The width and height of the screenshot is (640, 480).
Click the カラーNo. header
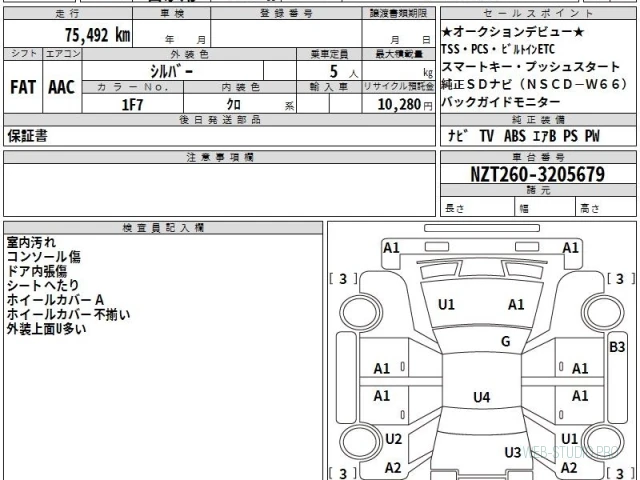(133, 87)
